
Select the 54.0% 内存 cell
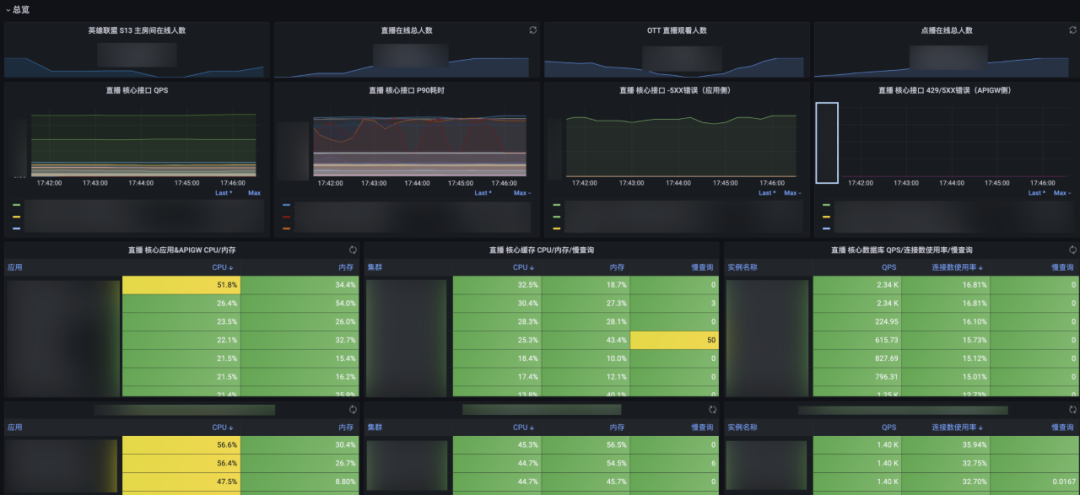(x=300, y=304)
